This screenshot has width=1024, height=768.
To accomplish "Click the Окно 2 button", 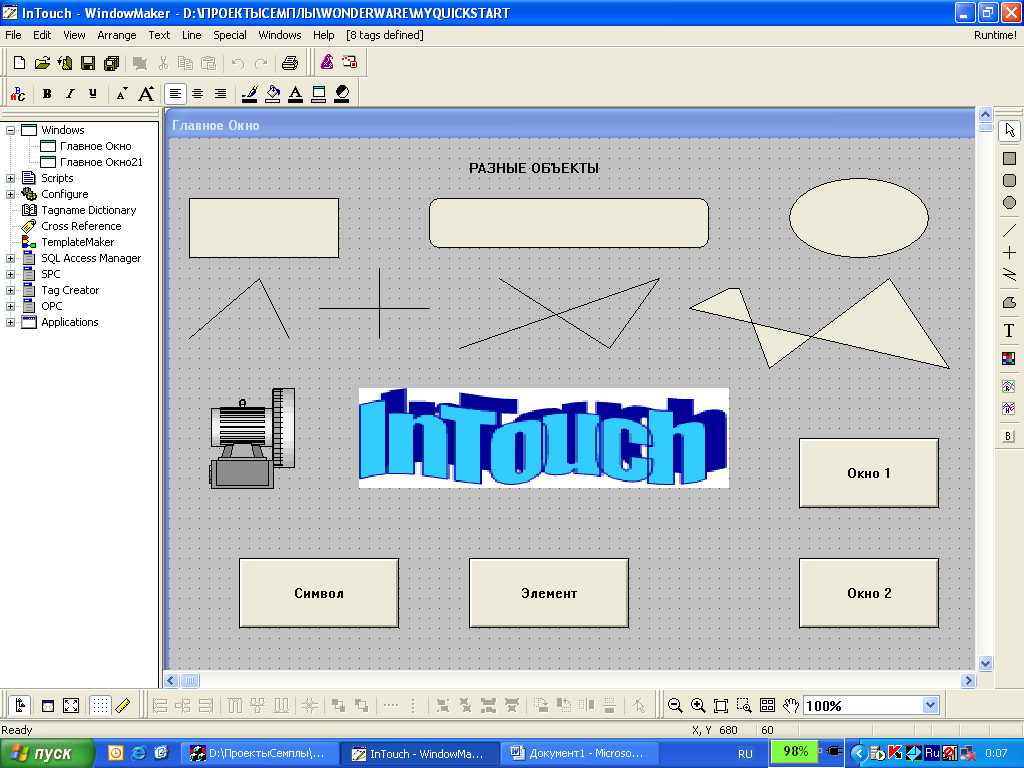I will click(x=869, y=593).
